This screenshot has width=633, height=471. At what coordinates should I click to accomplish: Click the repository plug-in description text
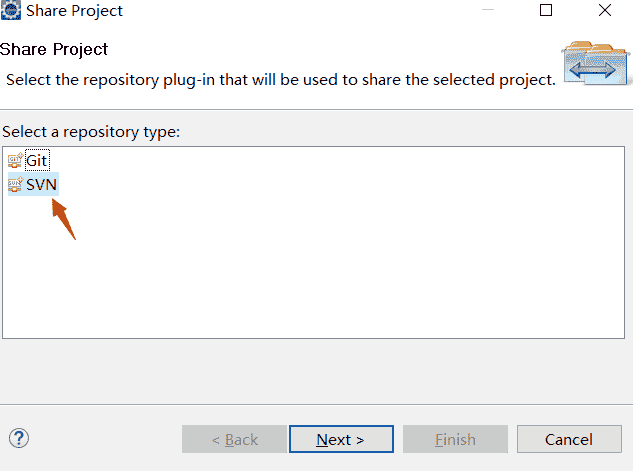coord(280,79)
